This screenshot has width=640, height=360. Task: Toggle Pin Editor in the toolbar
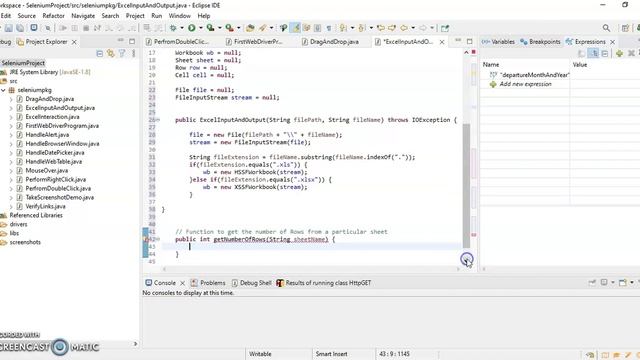[445, 28]
